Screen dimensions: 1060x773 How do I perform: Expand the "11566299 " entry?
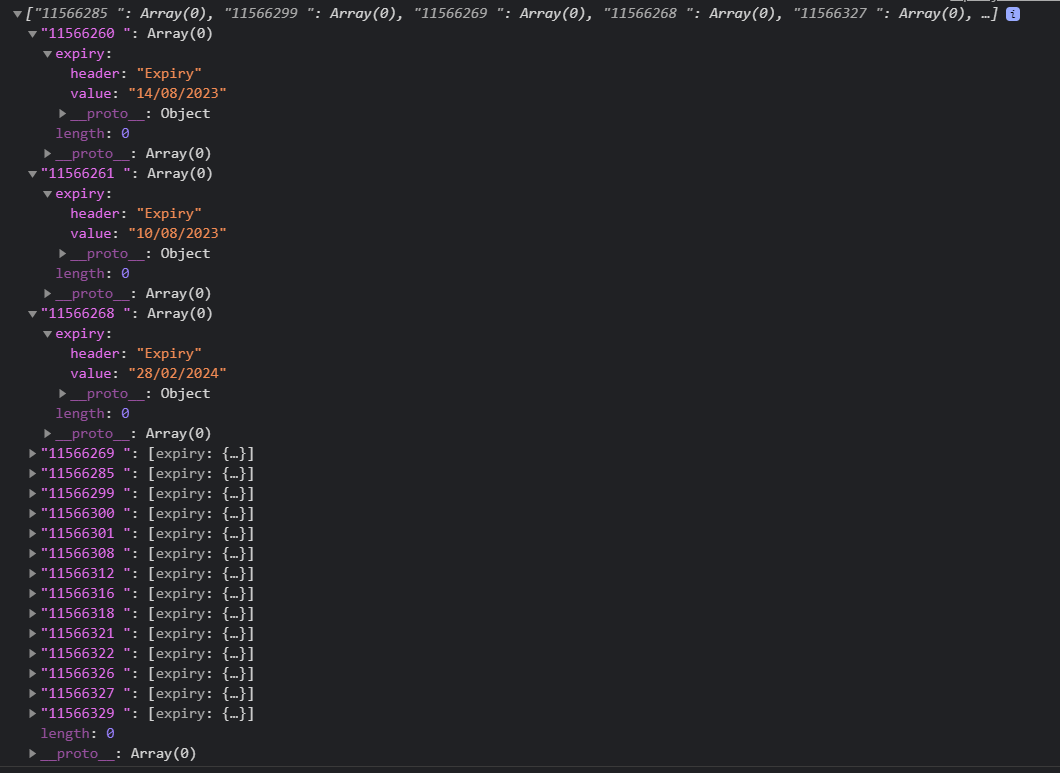point(32,494)
